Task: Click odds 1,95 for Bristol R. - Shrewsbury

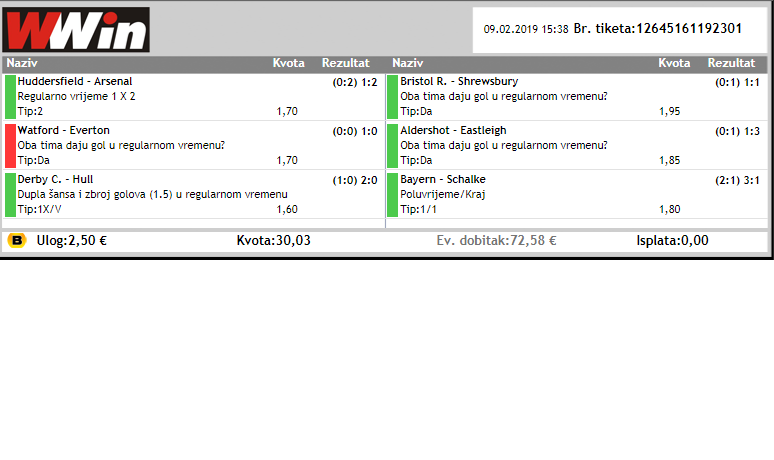Action: 669,112
